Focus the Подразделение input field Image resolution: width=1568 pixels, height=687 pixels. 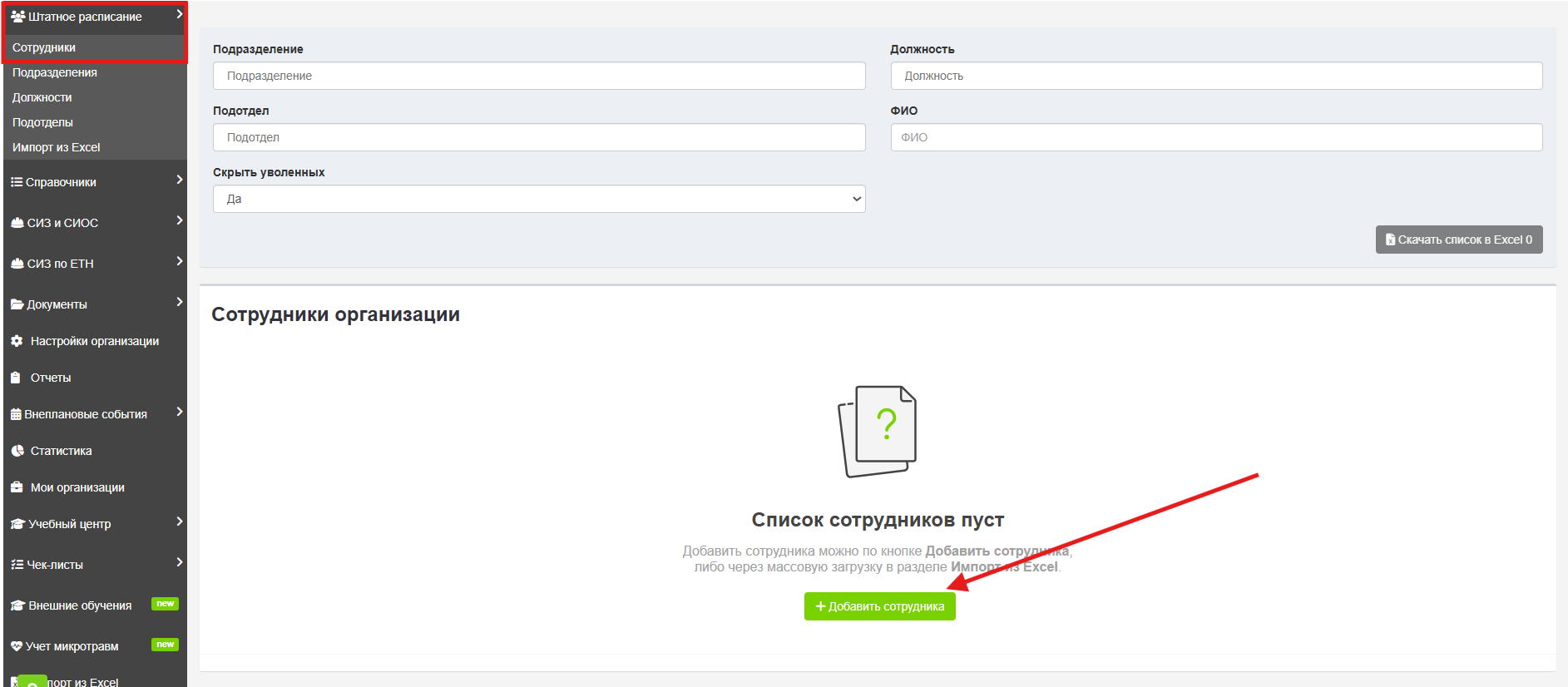click(539, 76)
